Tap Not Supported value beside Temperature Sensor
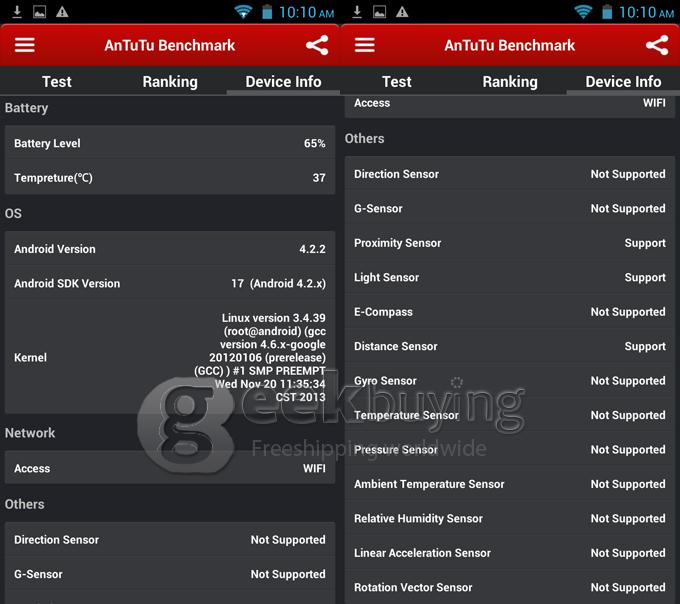680x604 pixels. (628, 415)
